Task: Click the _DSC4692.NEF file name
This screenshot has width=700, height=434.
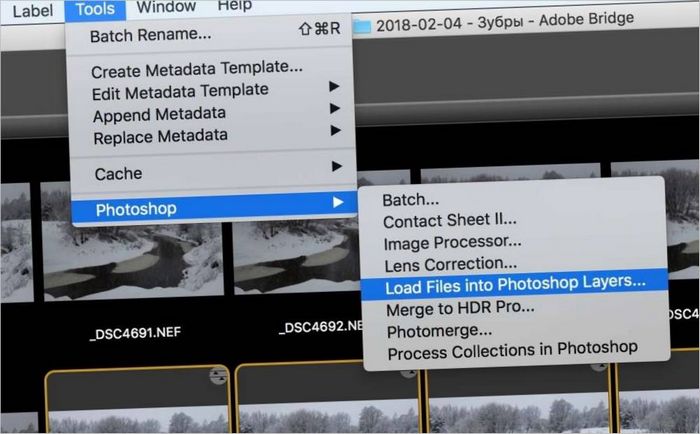Action: (321, 327)
